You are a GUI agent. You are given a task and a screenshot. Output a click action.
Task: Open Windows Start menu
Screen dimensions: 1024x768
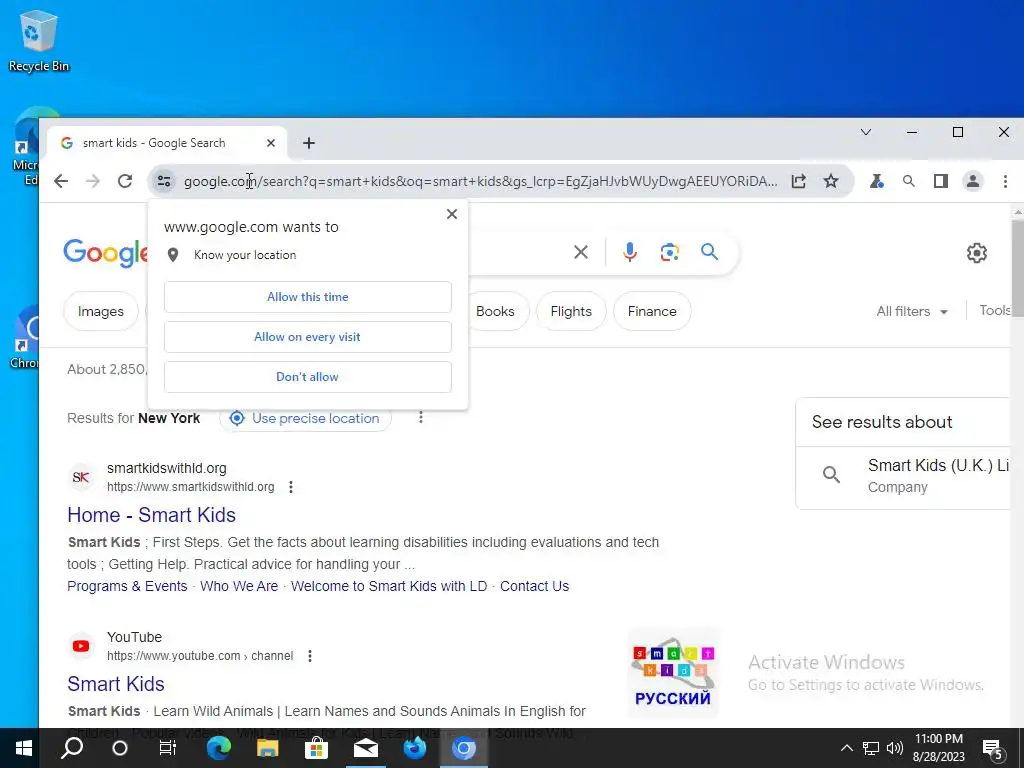tap(24, 748)
